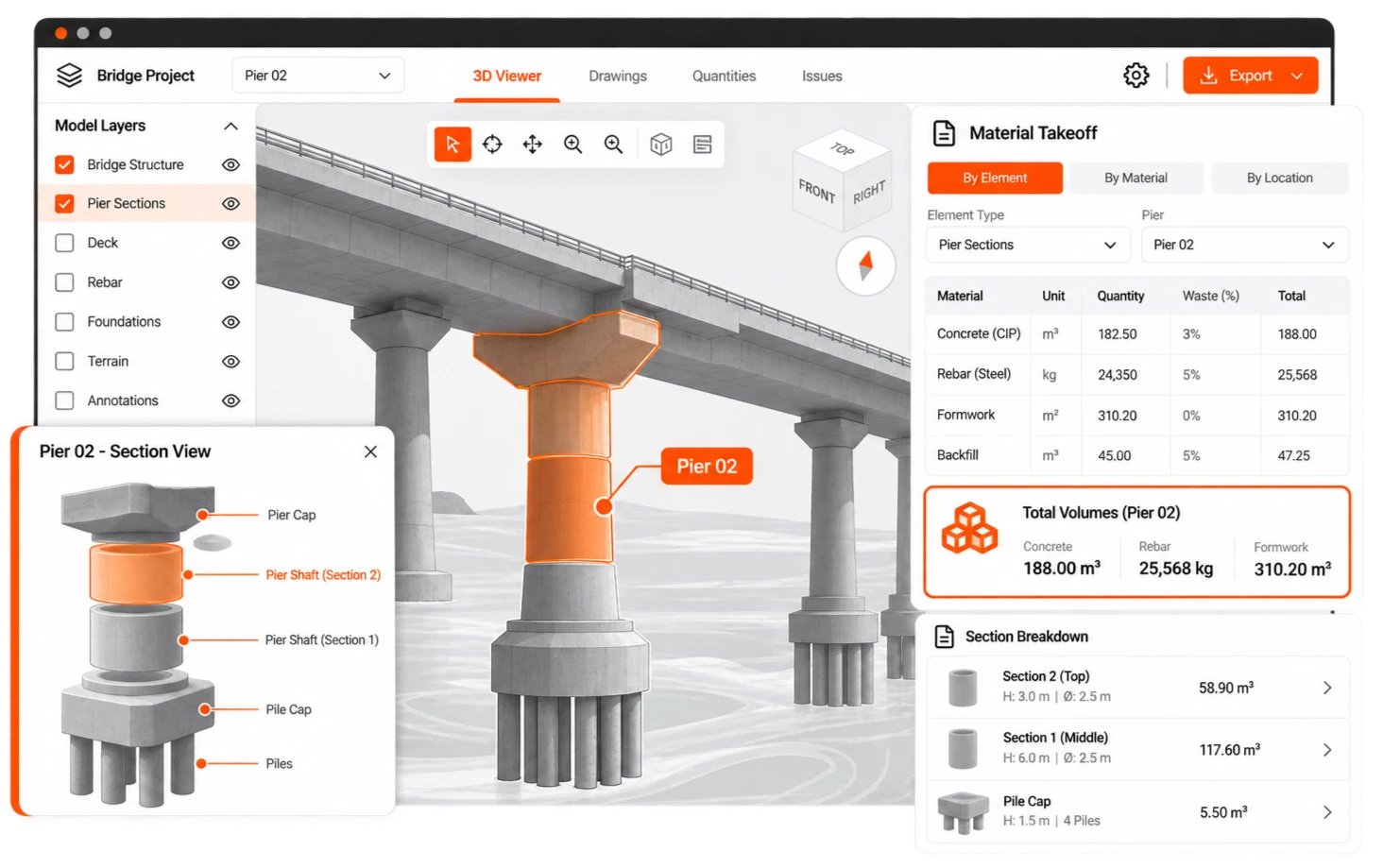Open the Pier dropdown in Material Takeoff
1383x868 pixels.
(1244, 245)
